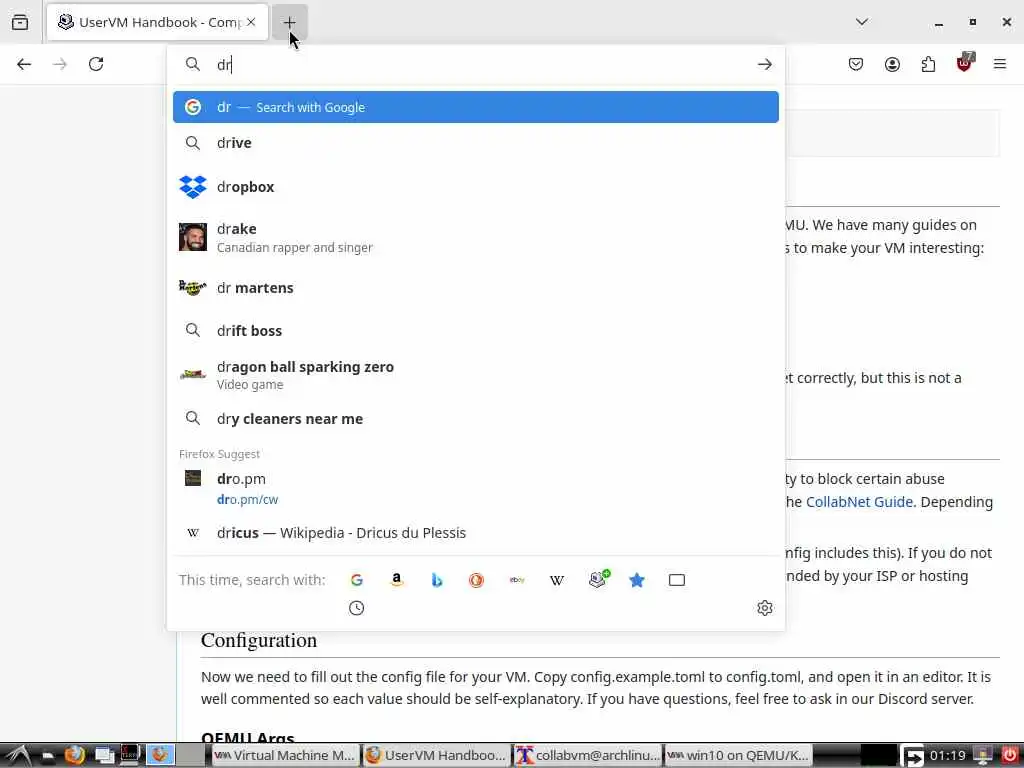The height and width of the screenshot is (768, 1024).
Task: Switch to collabvm@archlinux terminal taskbar window
Action: pos(587,756)
